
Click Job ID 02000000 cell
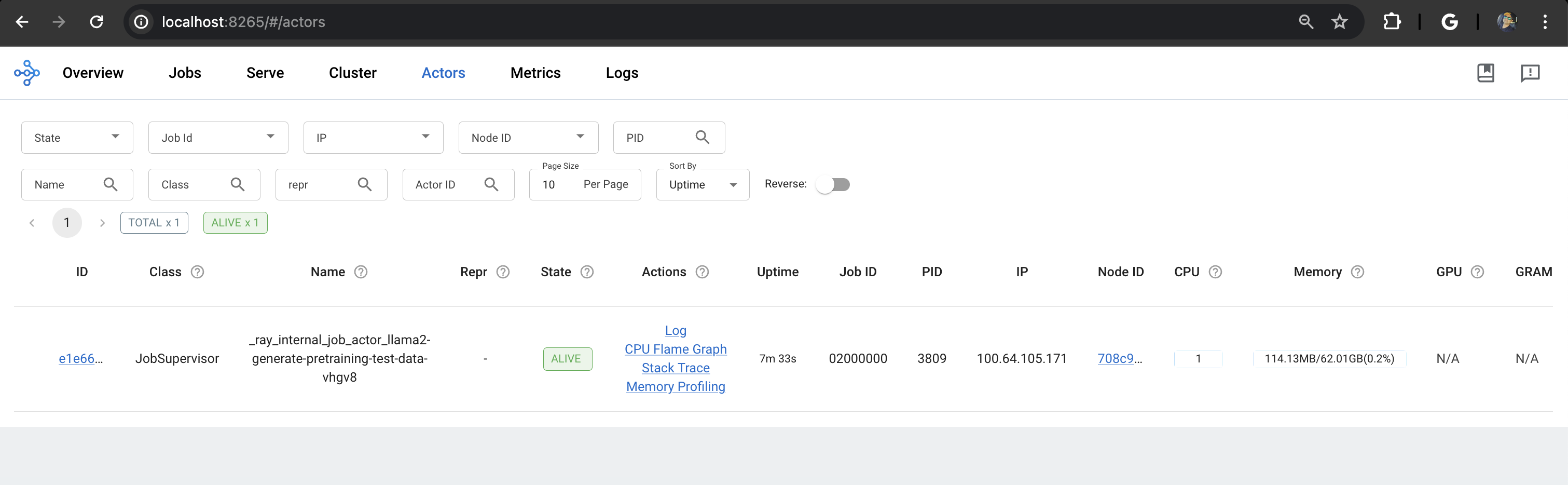pos(858,358)
